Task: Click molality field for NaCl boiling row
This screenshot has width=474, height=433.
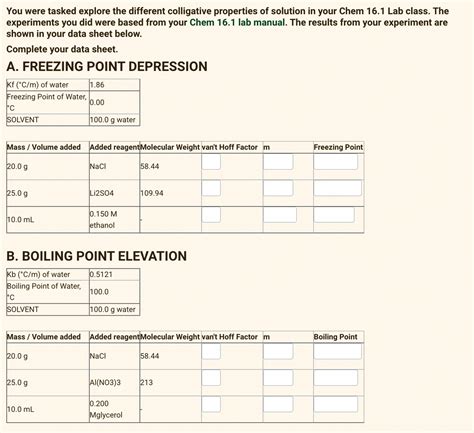Action: [x=278, y=352]
